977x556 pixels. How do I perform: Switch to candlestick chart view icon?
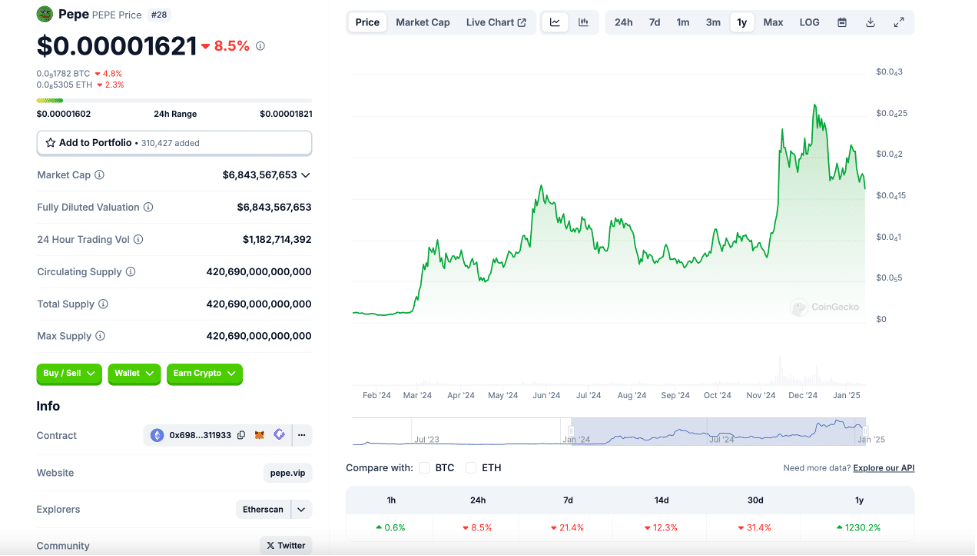583,22
